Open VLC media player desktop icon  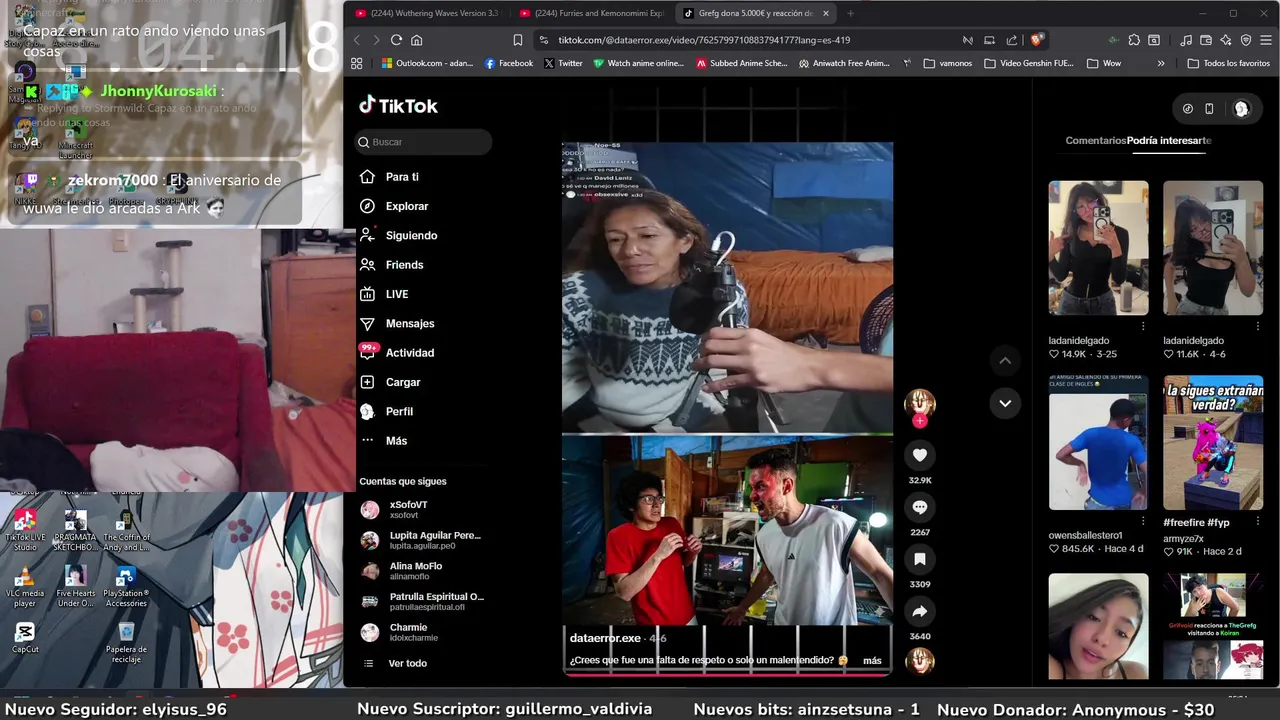(25, 586)
